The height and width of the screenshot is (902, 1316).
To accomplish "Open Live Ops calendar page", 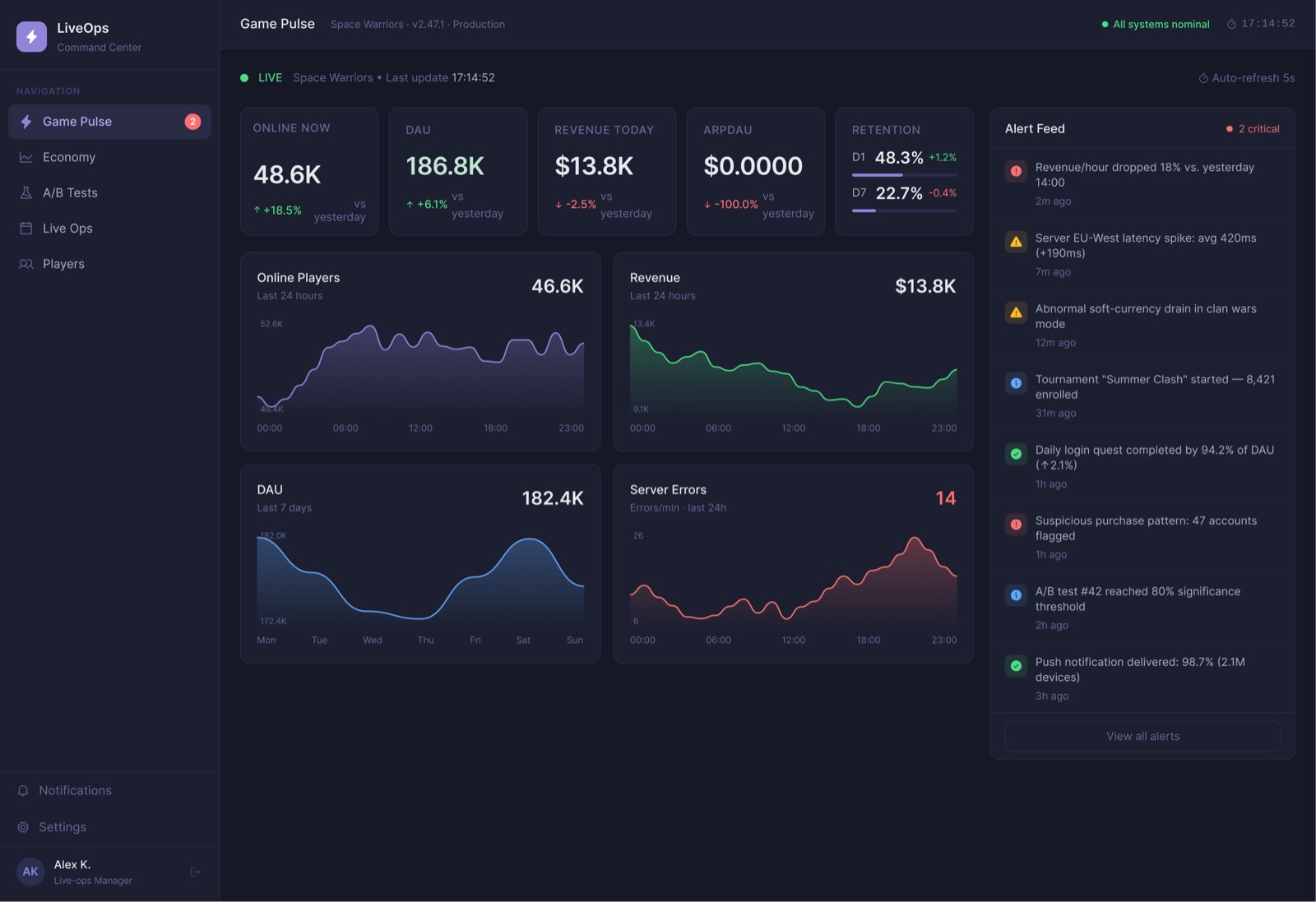I will point(109,229).
